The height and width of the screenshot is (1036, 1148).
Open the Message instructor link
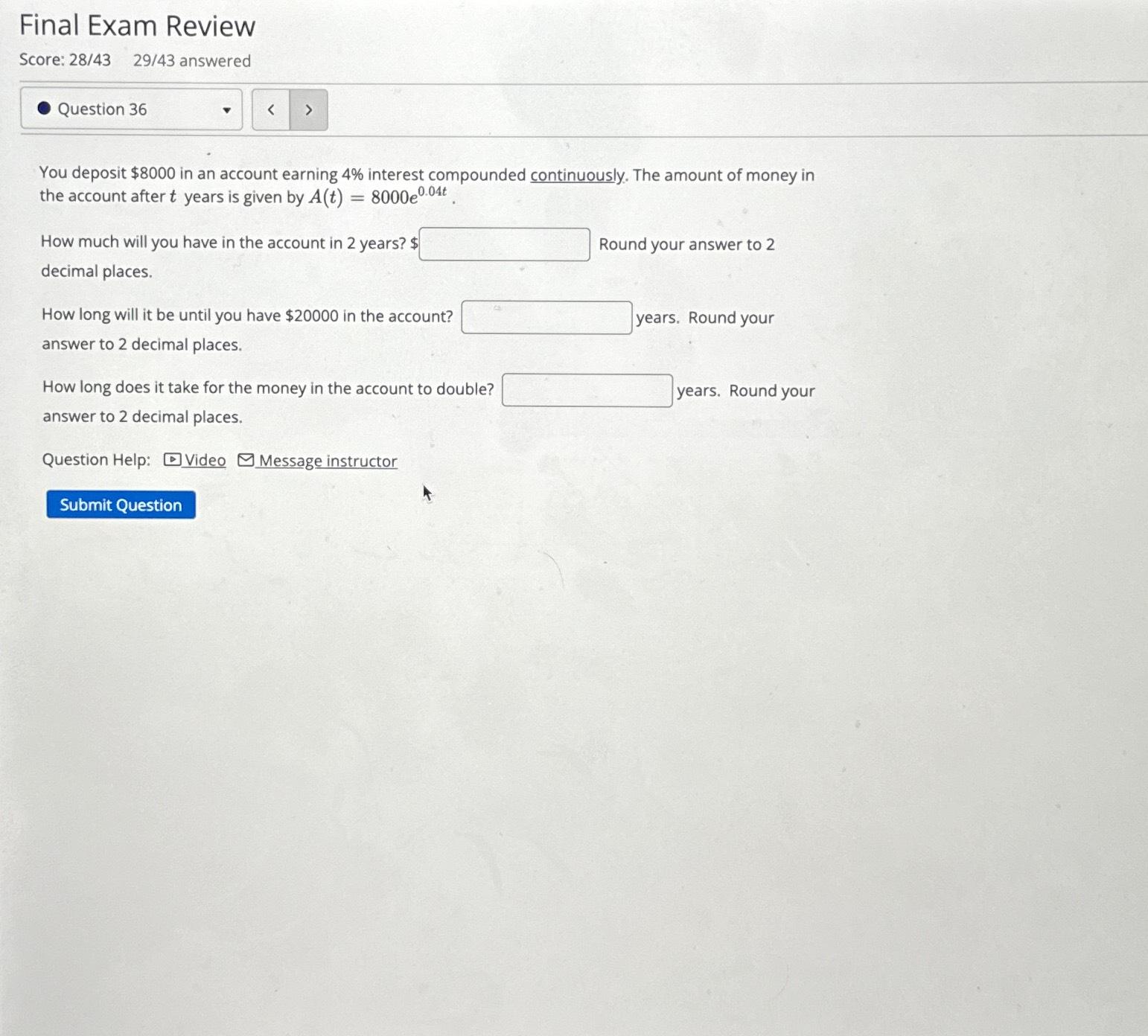tap(328, 461)
